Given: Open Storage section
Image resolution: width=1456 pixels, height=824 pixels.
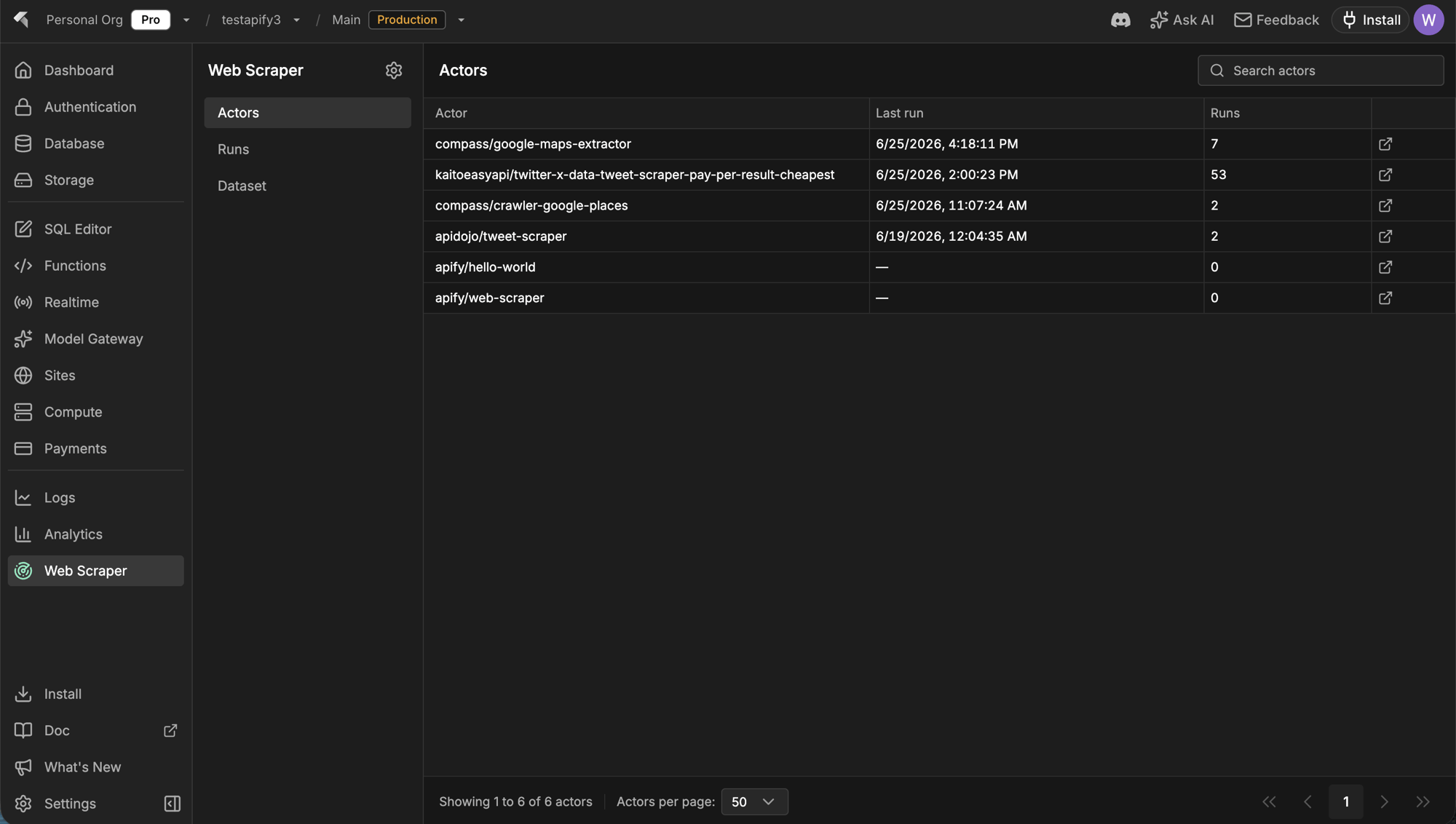Looking at the screenshot, I should tap(96, 180).
